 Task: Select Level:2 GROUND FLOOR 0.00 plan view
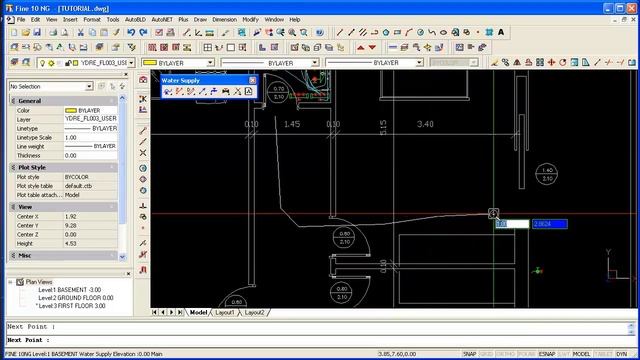[76, 298]
